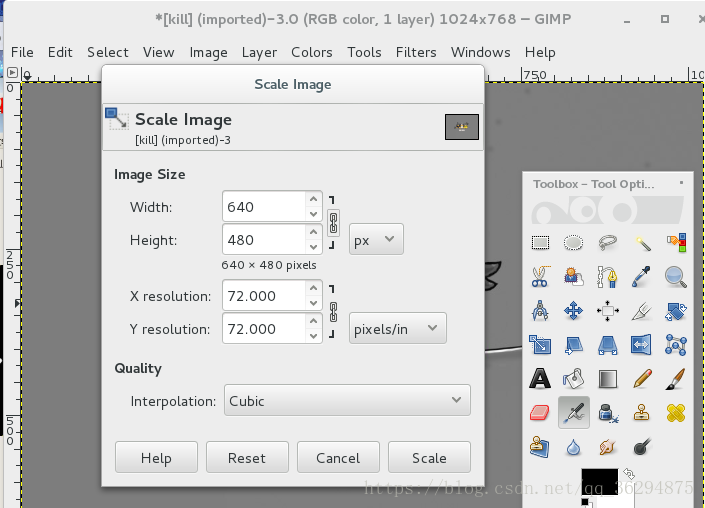Click the Help button in Scale Image dialog
The image size is (705, 508).
pyautogui.click(x=156, y=457)
